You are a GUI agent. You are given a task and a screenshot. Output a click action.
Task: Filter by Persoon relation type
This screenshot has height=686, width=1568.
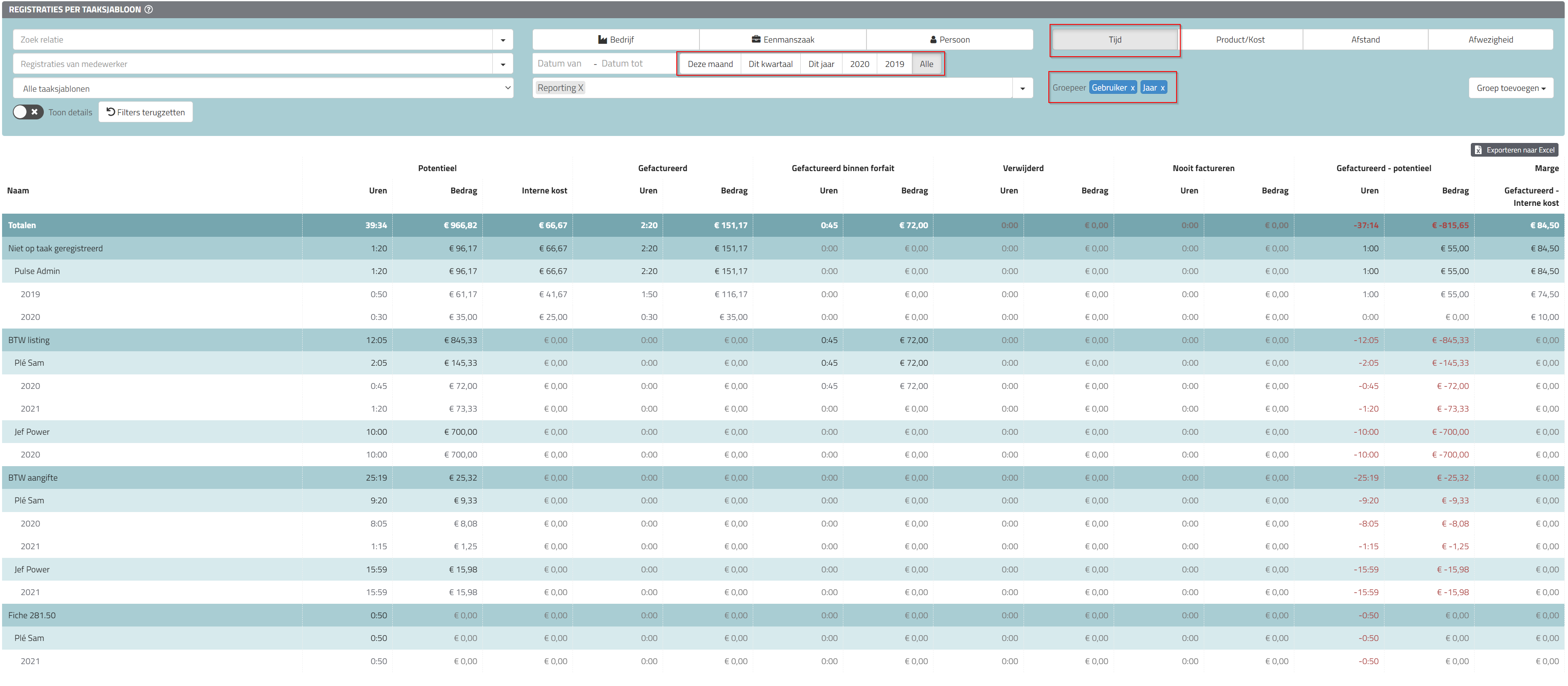[949, 40]
